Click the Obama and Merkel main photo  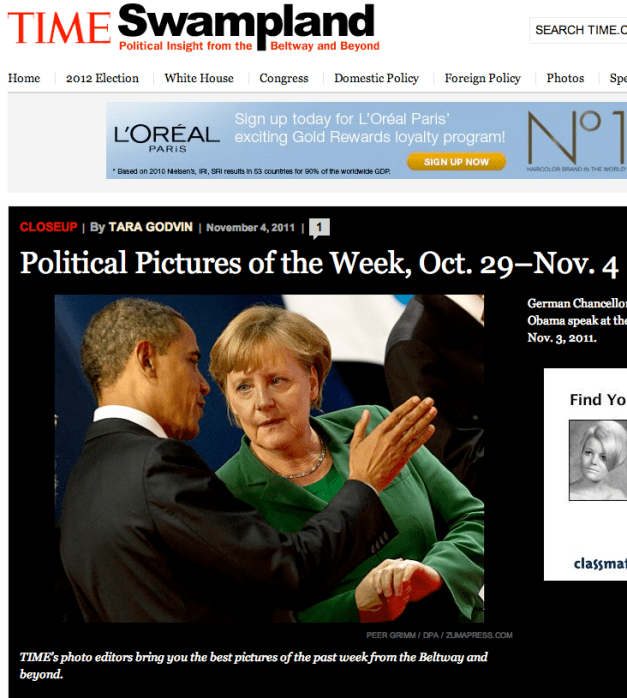click(x=269, y=459)
